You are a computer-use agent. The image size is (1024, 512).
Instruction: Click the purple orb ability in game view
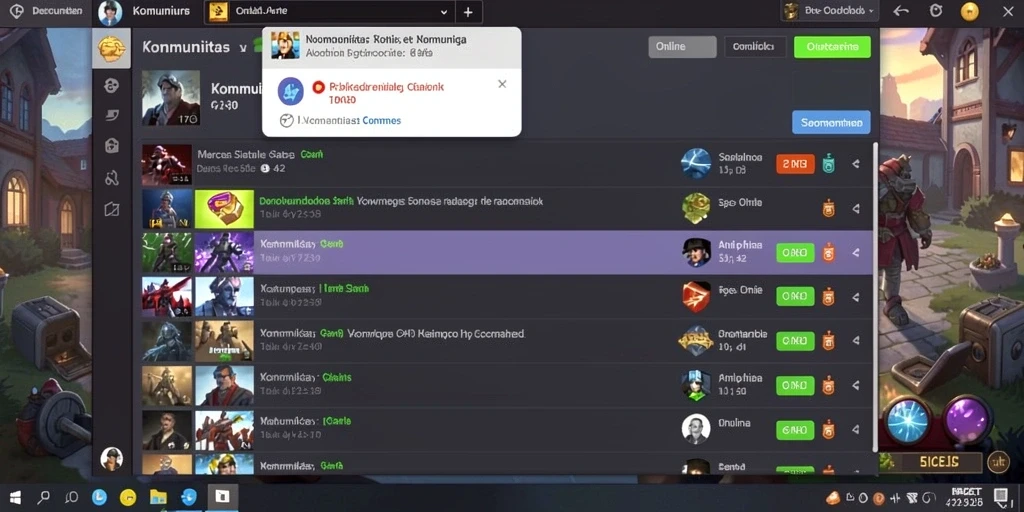(x=967, y=419)
